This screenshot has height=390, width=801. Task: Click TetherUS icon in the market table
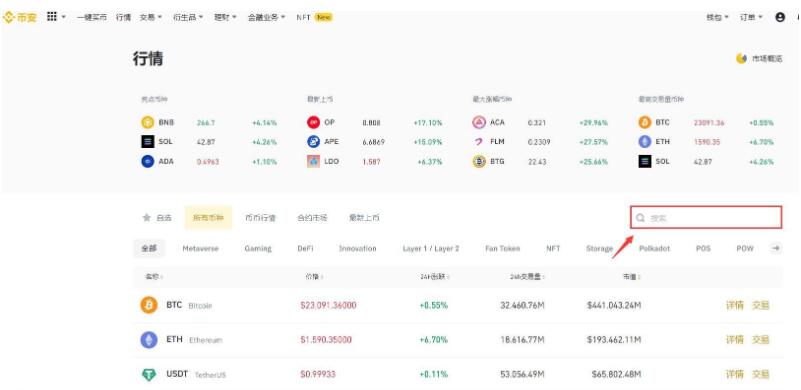pyautogui.click(x=149, y=374)
